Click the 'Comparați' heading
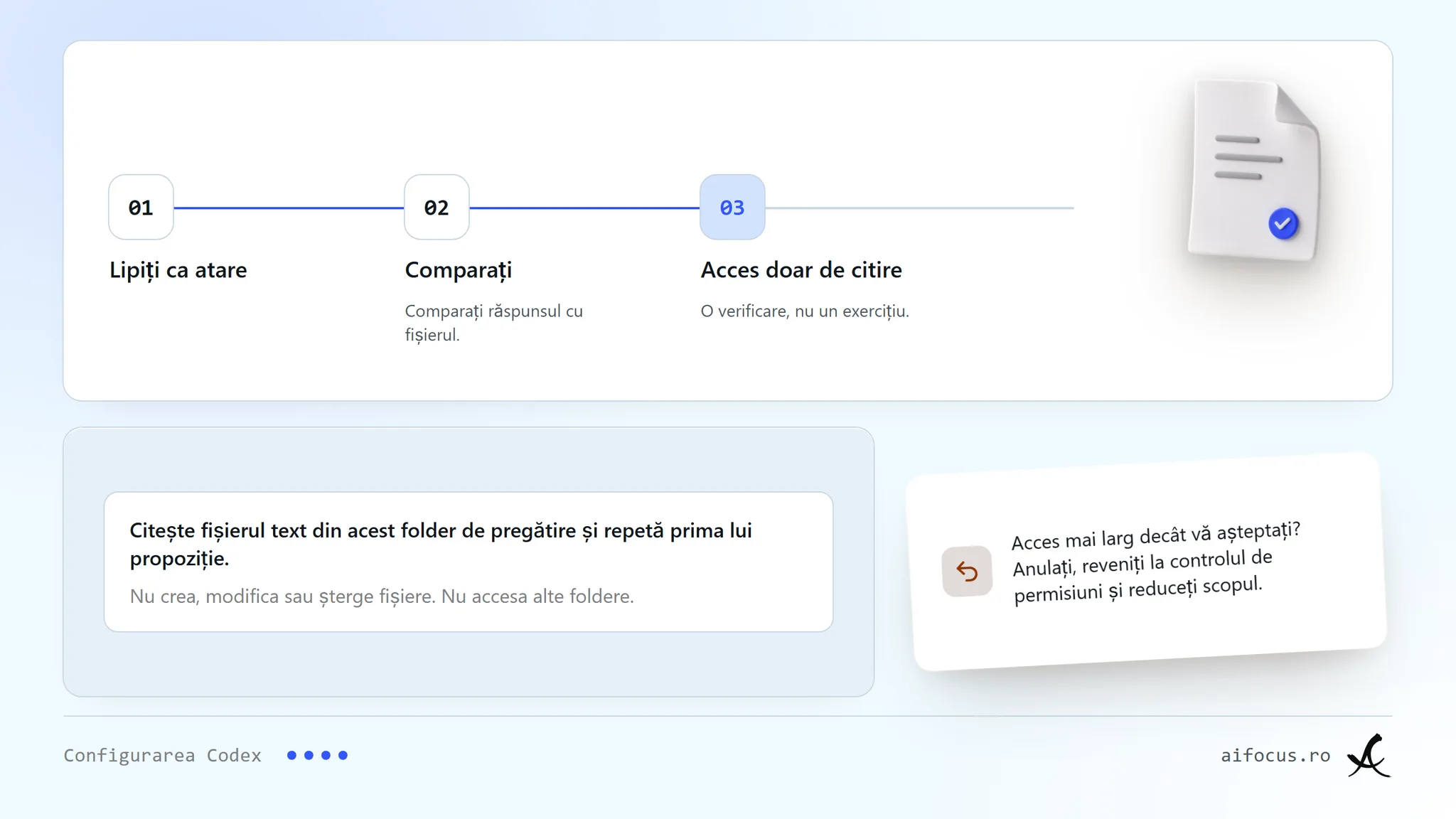The width and height of the screenshot is (1456, 819). (x=459, y=270)
